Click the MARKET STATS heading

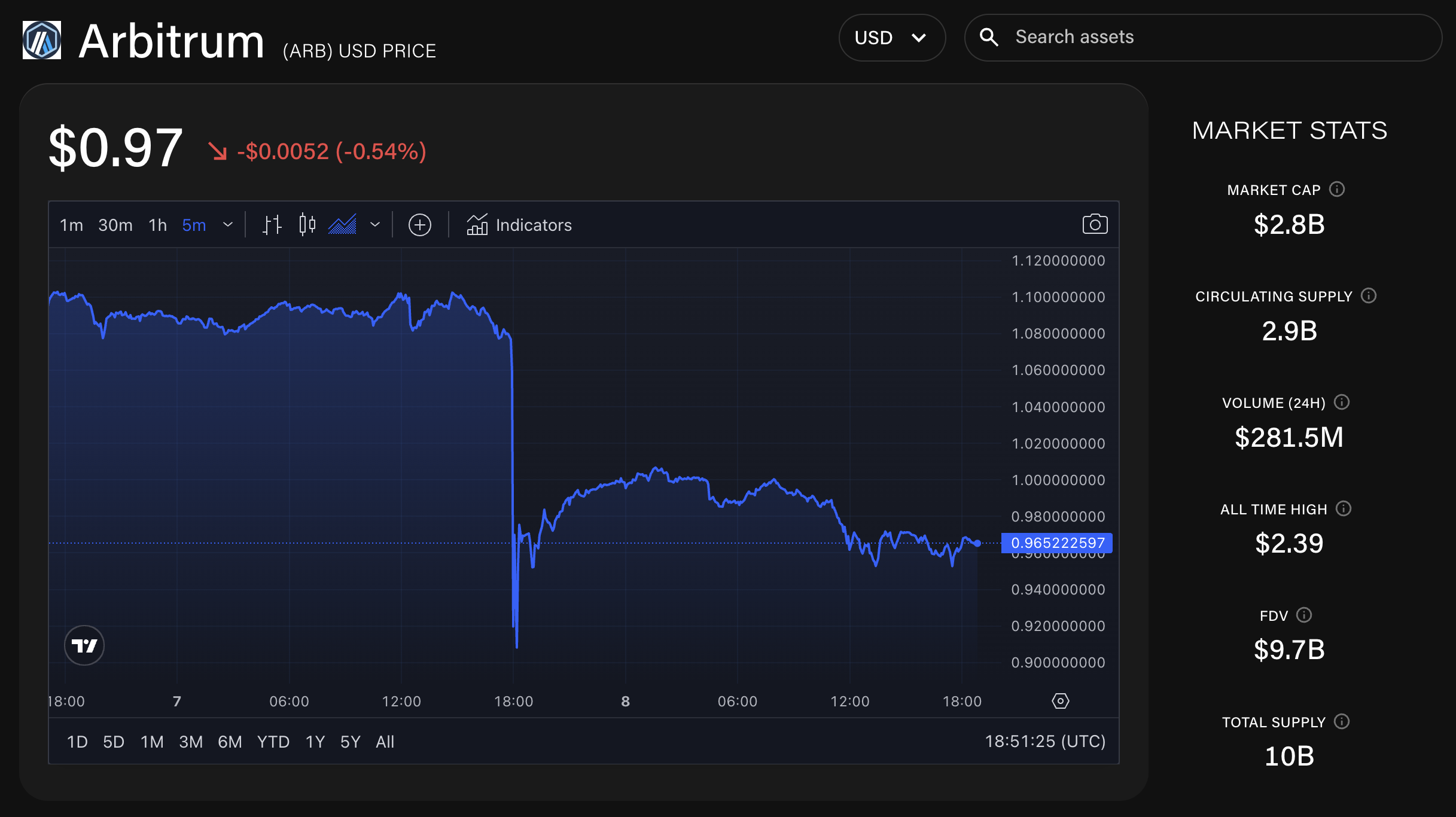(1289, 130)
